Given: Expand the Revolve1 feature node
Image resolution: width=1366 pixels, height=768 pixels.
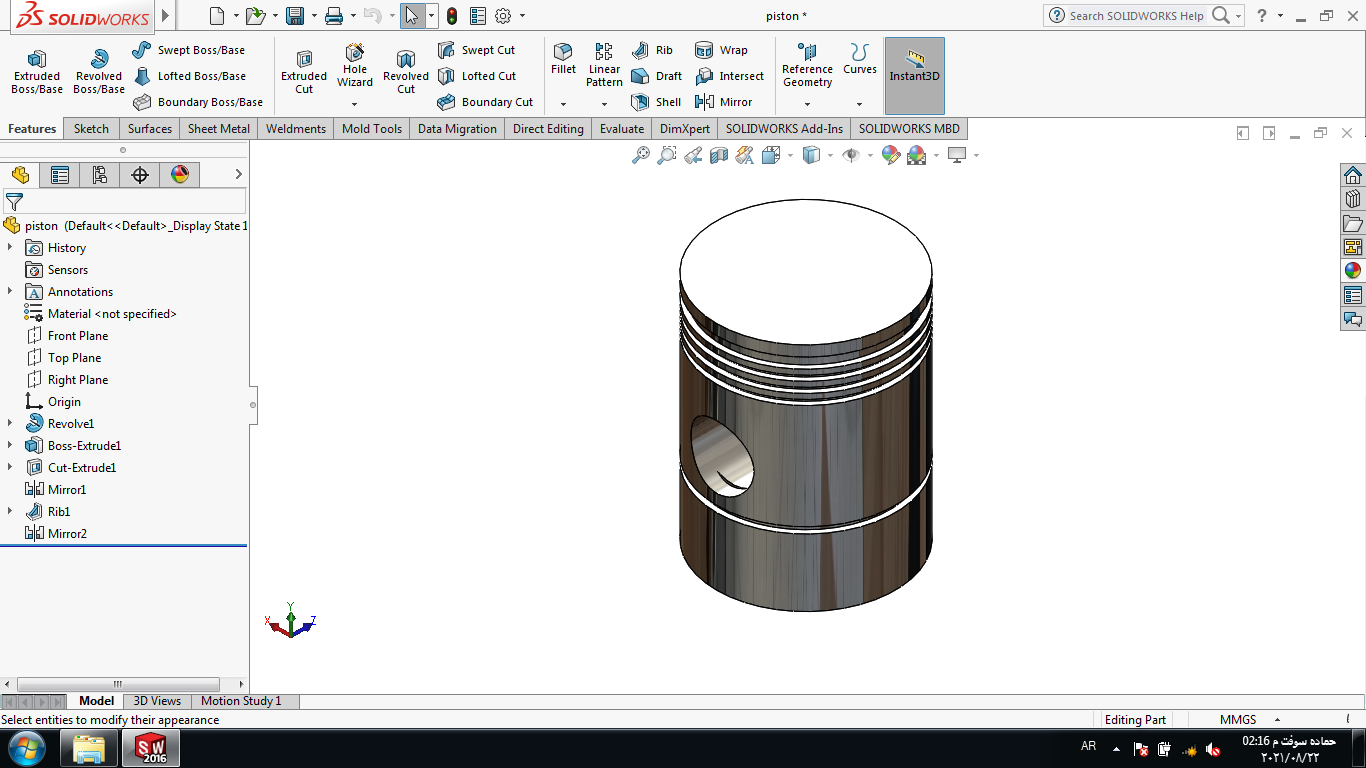Looking at the screenshot, I should point(10,424).
